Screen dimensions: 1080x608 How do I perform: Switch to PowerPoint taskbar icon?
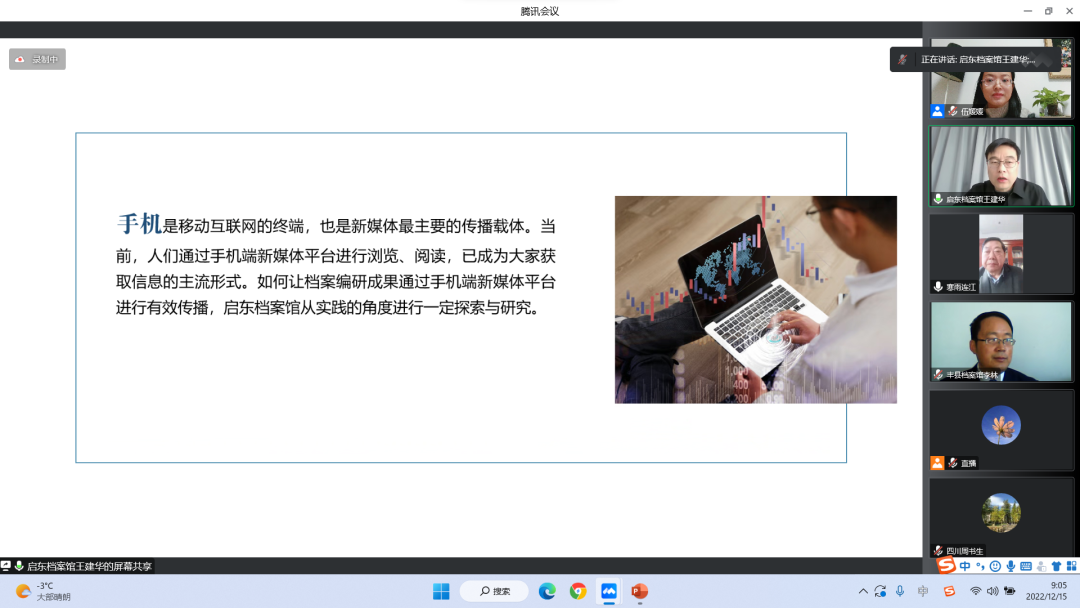point(639,591)
